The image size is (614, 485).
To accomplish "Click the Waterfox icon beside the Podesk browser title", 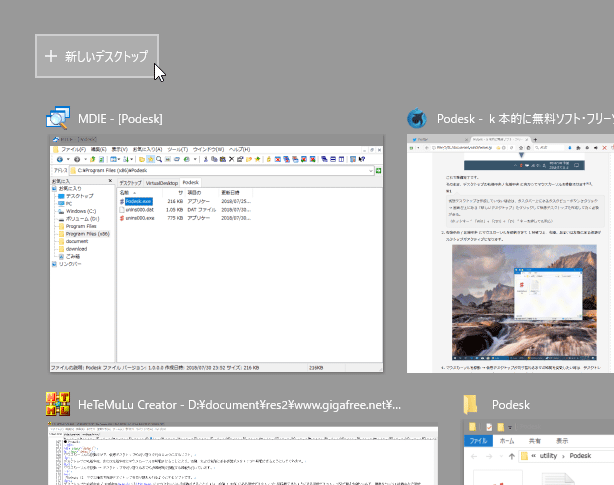I will pyautogui.click(x=417, y=118).
